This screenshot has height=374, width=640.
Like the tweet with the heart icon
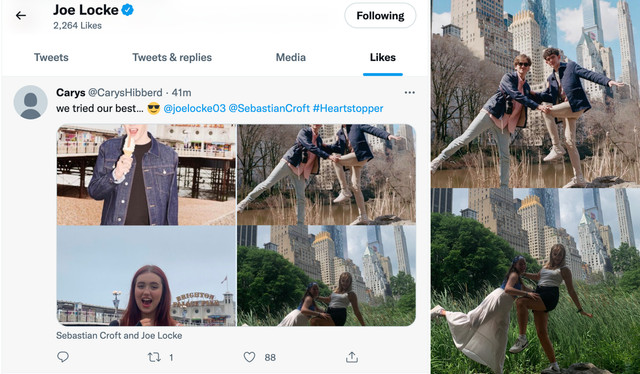(x=249, y=357)
